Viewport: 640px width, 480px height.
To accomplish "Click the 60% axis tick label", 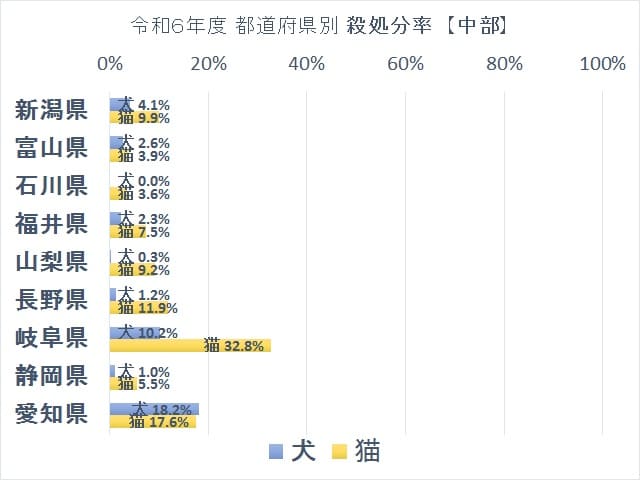I will [406, 64].
